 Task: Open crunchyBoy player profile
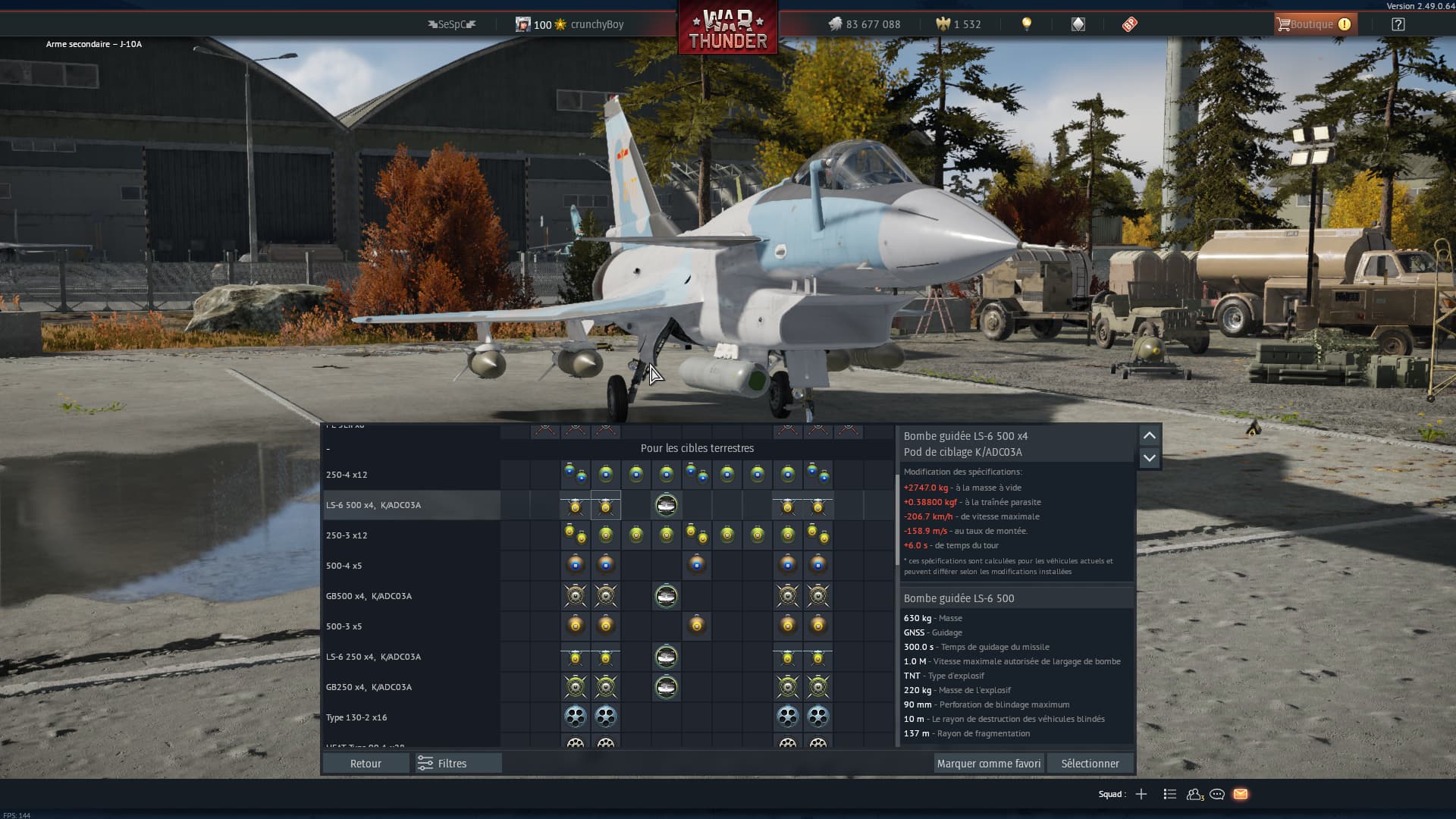(x=596, y=24)
